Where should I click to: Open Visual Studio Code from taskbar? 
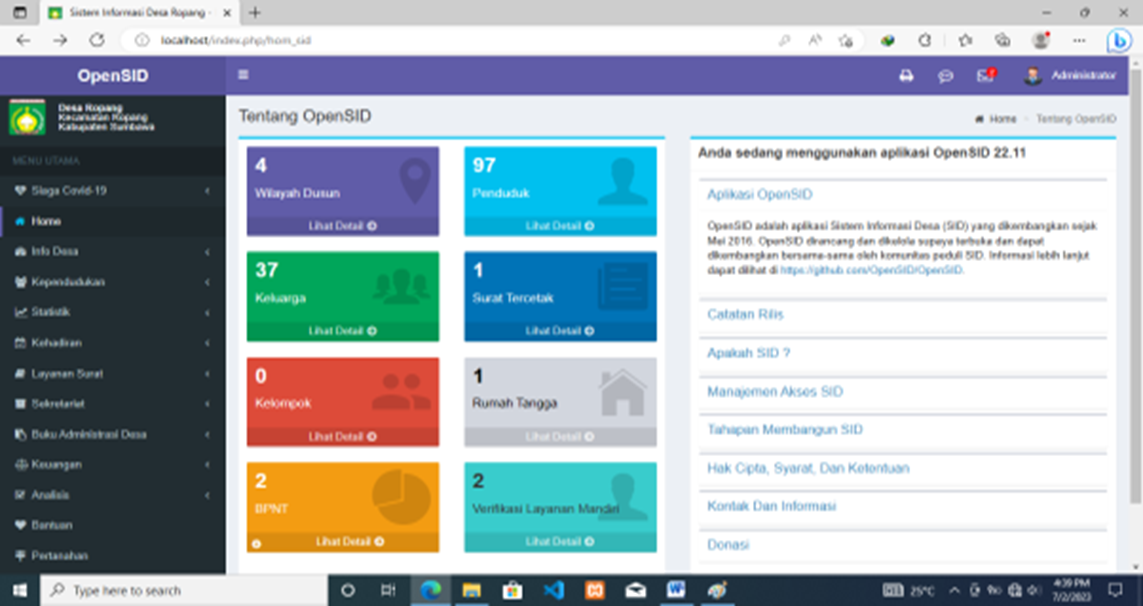(553, 591)
